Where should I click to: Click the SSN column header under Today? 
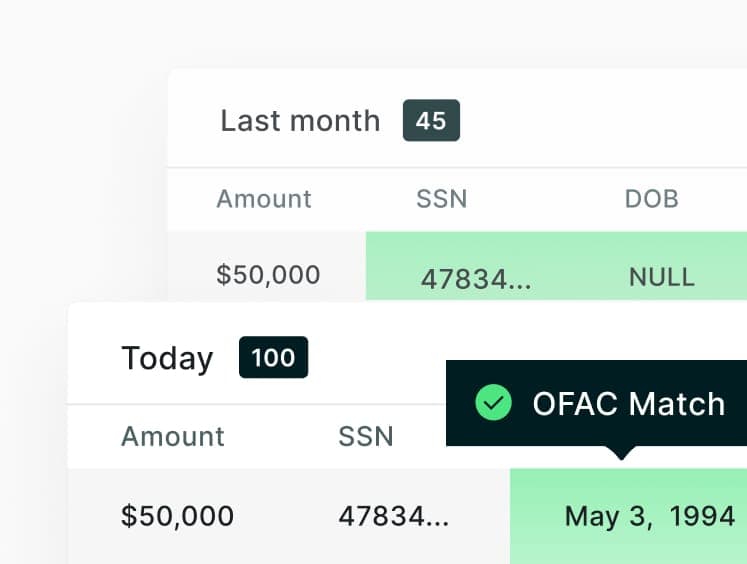point(366,436)
